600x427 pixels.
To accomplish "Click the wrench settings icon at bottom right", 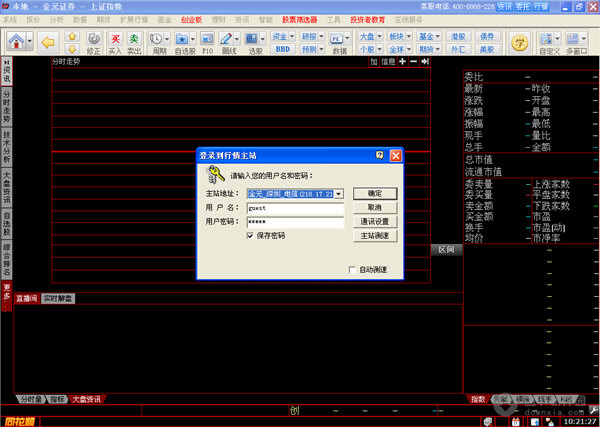I will [593, 410].
